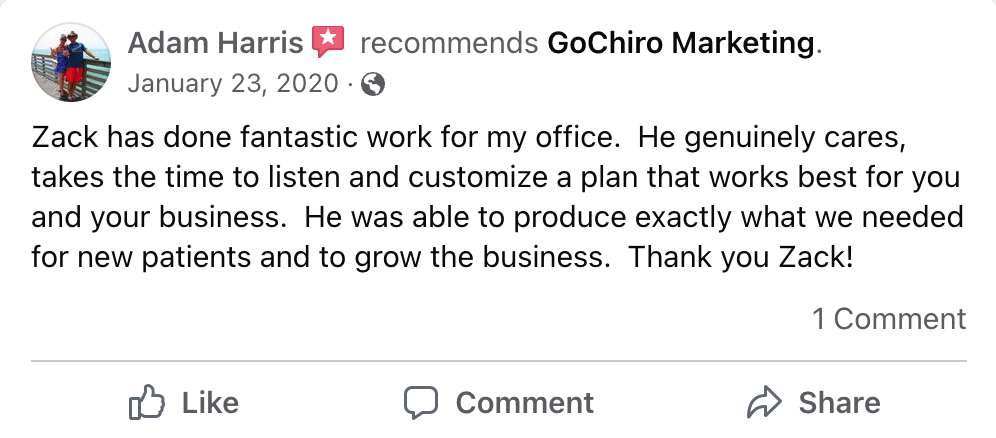Viewport: 996px width, 438px height.
Task: Click the word "recommends" in the header
Action: click(449, 43)
